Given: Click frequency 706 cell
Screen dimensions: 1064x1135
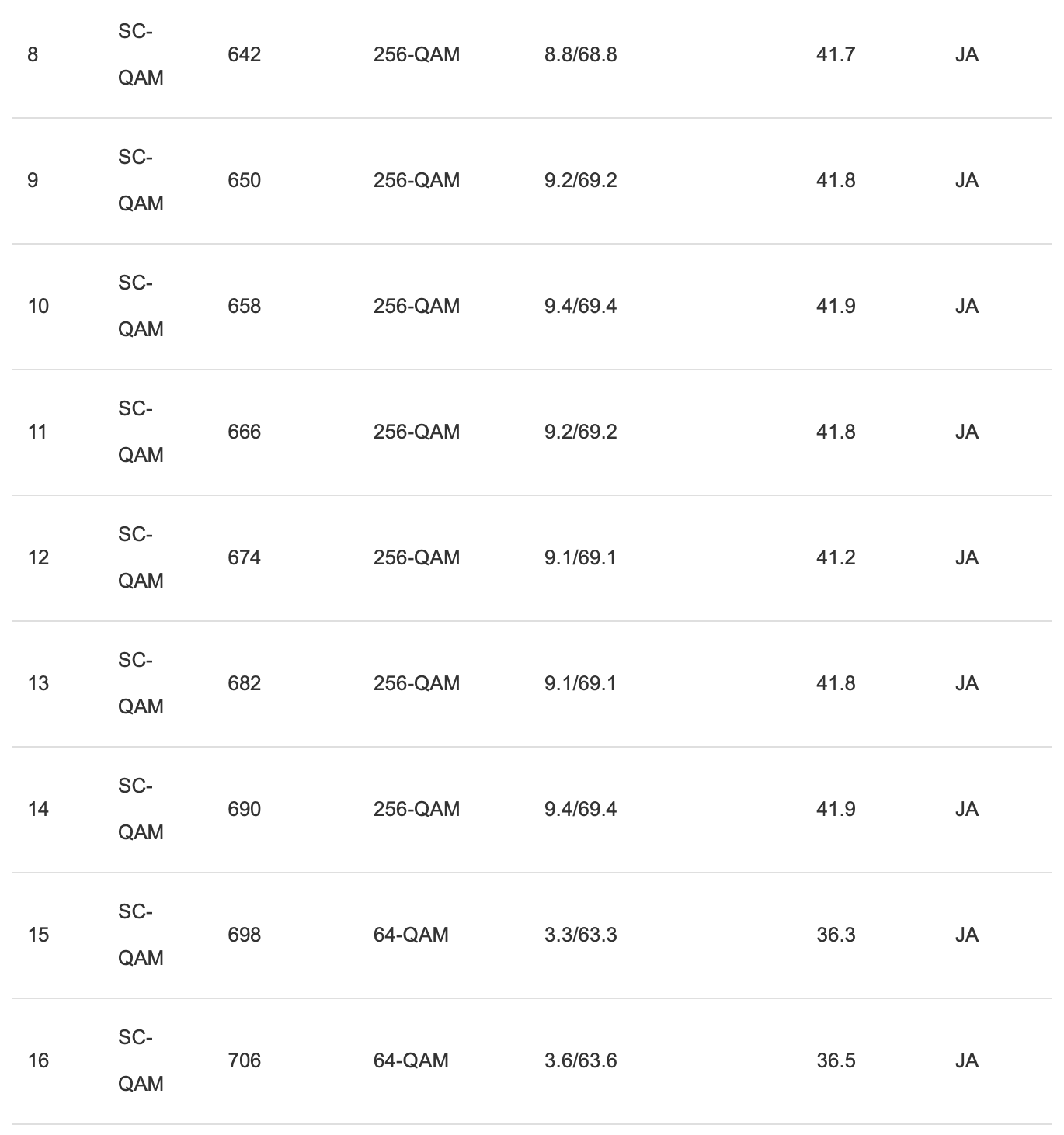Looking at the screenshot, I should point(244,1060).
